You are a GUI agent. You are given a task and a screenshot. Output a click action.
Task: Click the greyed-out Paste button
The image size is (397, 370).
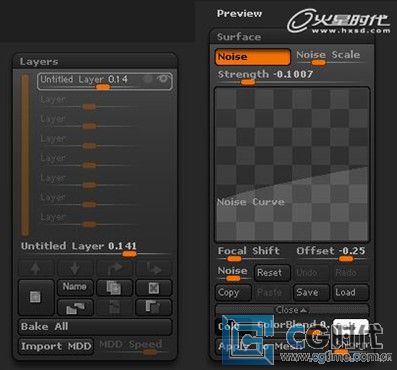point(272,293)
